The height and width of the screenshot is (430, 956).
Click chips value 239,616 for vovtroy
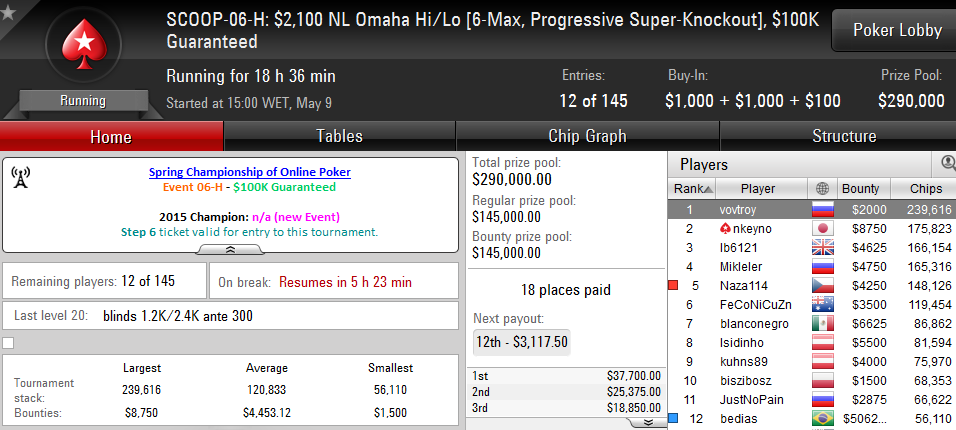[929, 210]
